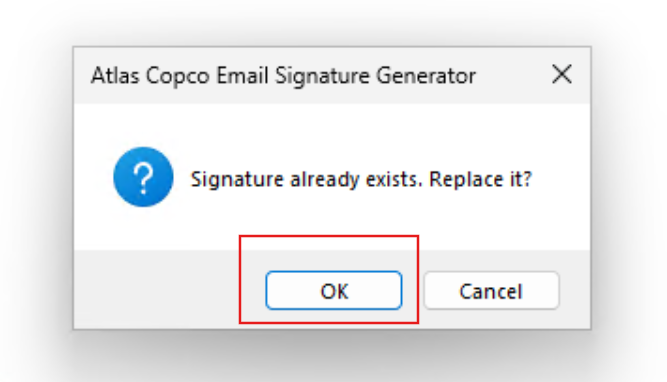Keep the existing signature by selecting Cancel
The width and height of the screenshot is (667, 382).
coord(491,291)
